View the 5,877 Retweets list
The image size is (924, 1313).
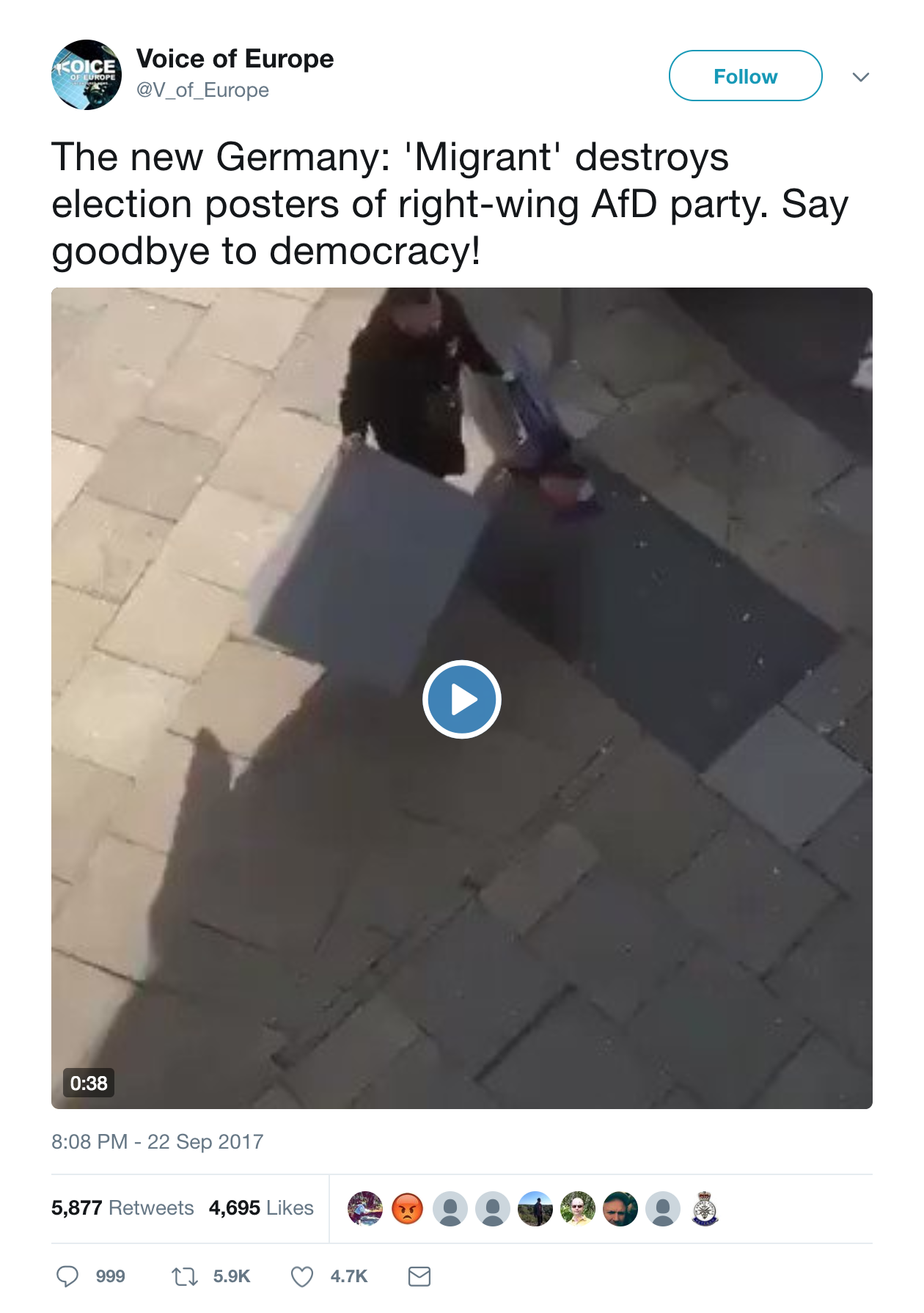(122, 1207)
